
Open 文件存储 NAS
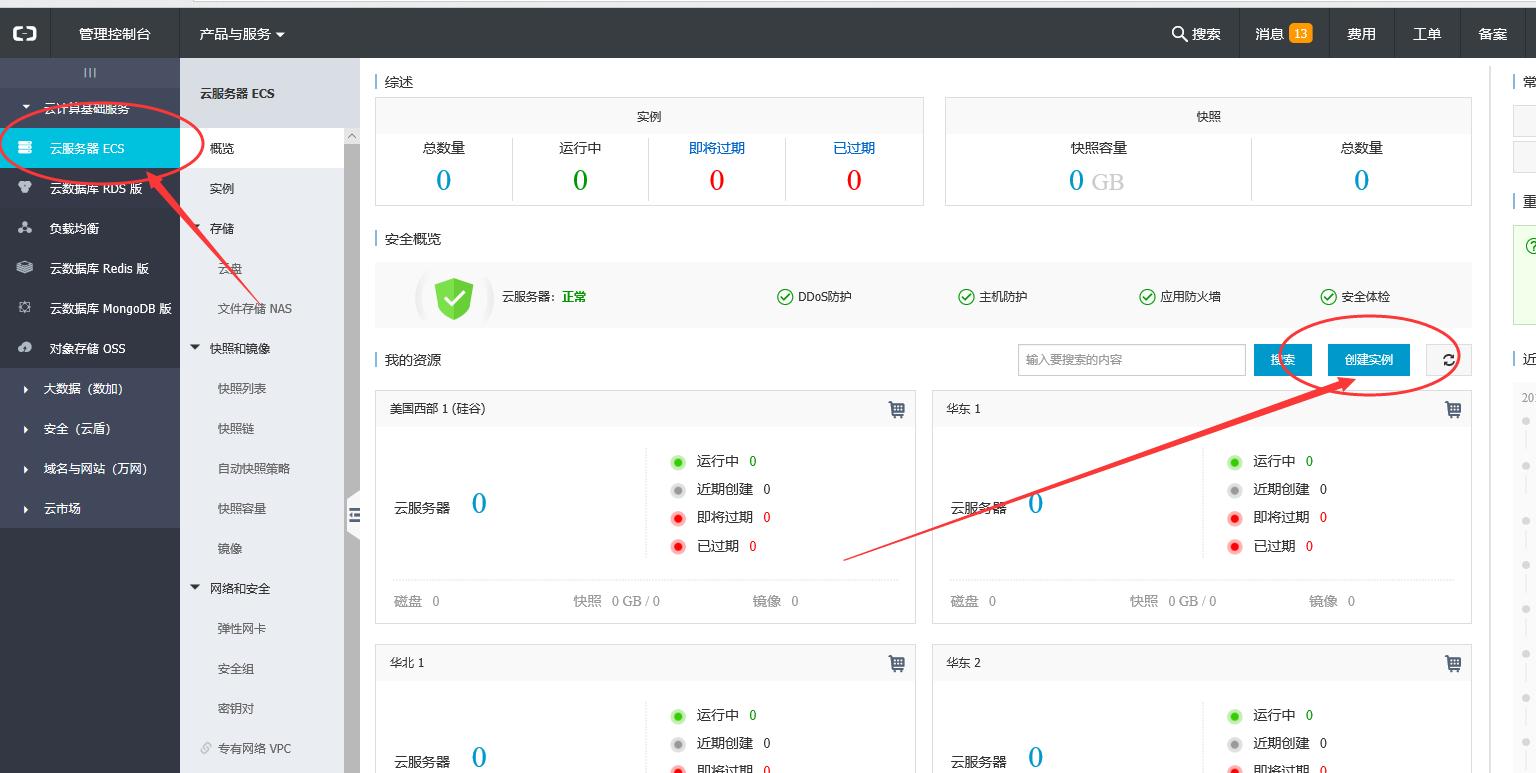[255, 308]
